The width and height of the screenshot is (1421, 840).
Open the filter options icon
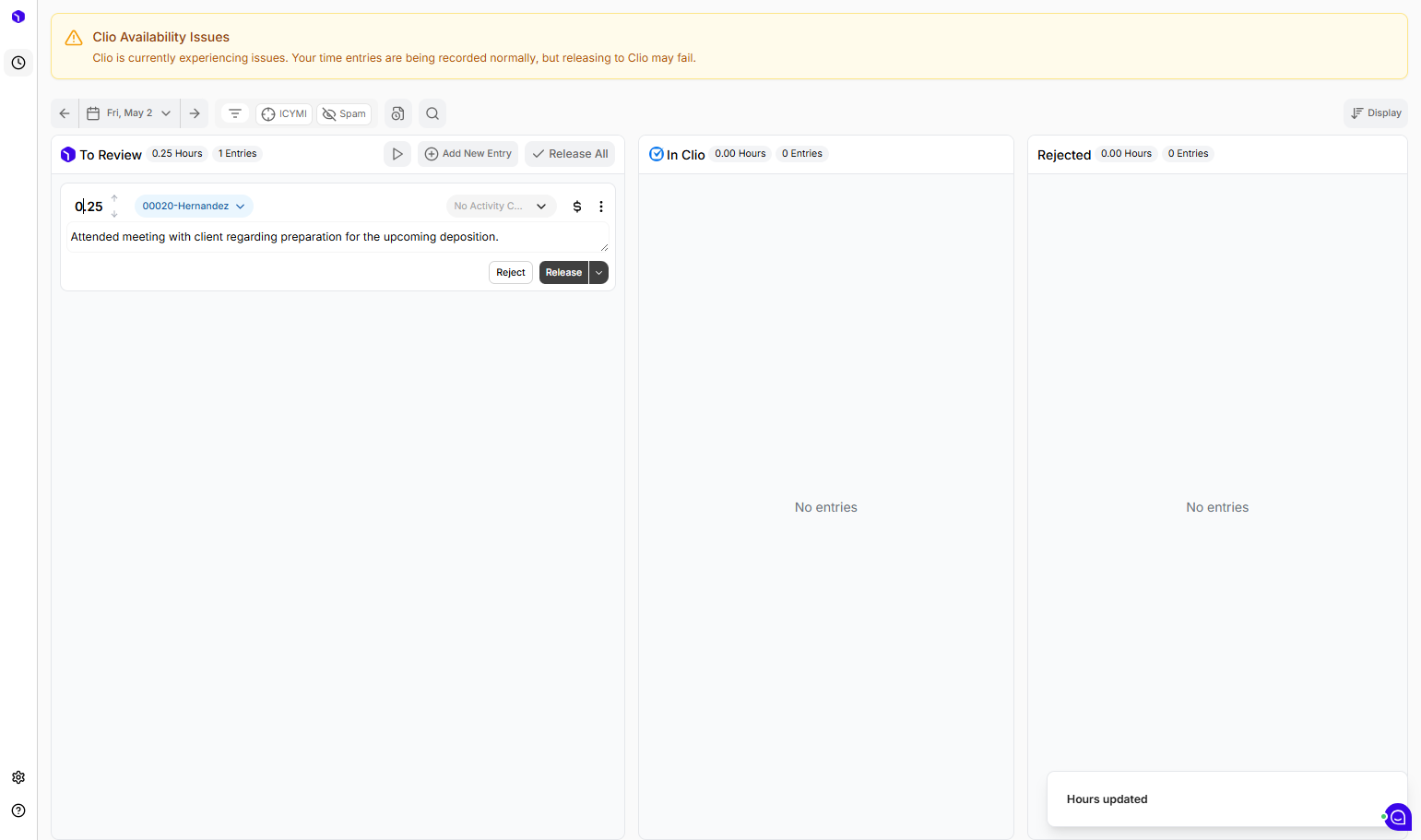pos(235,113)
